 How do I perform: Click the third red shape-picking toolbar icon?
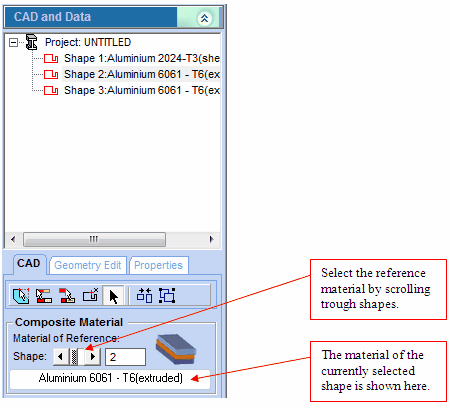(67, 296)
